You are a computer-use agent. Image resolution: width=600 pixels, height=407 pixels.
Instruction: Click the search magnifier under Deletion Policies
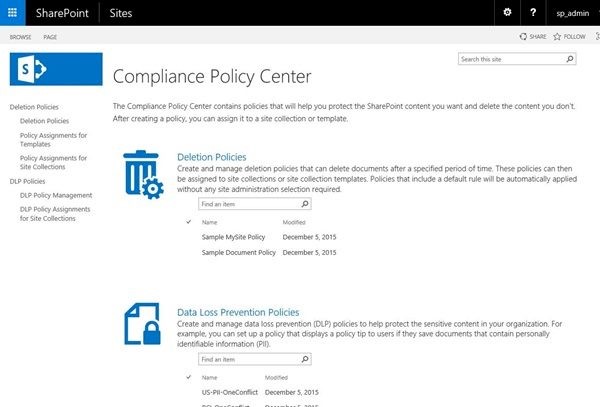(x=305, y=204)
